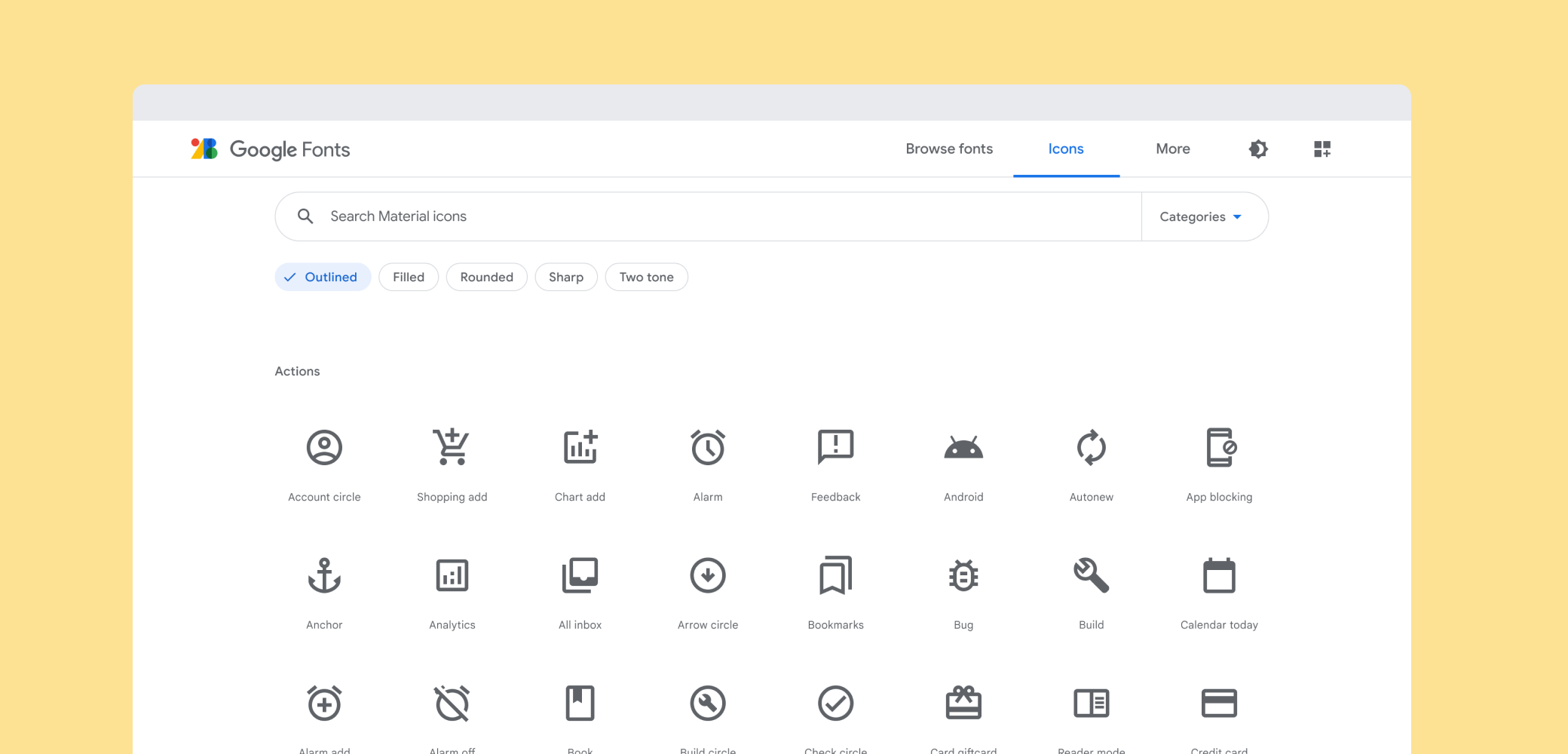Select the Android icon
The height and width of the screenshot is (754, 1568).
963,447
